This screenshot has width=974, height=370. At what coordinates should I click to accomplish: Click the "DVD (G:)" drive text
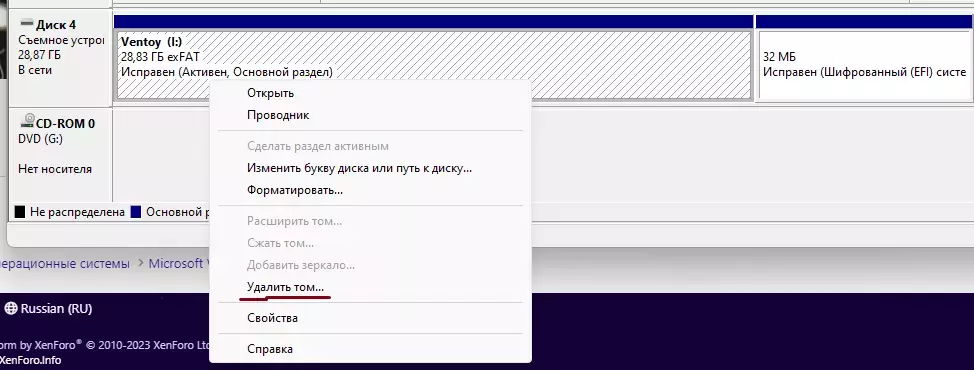(x=40, y=139)
